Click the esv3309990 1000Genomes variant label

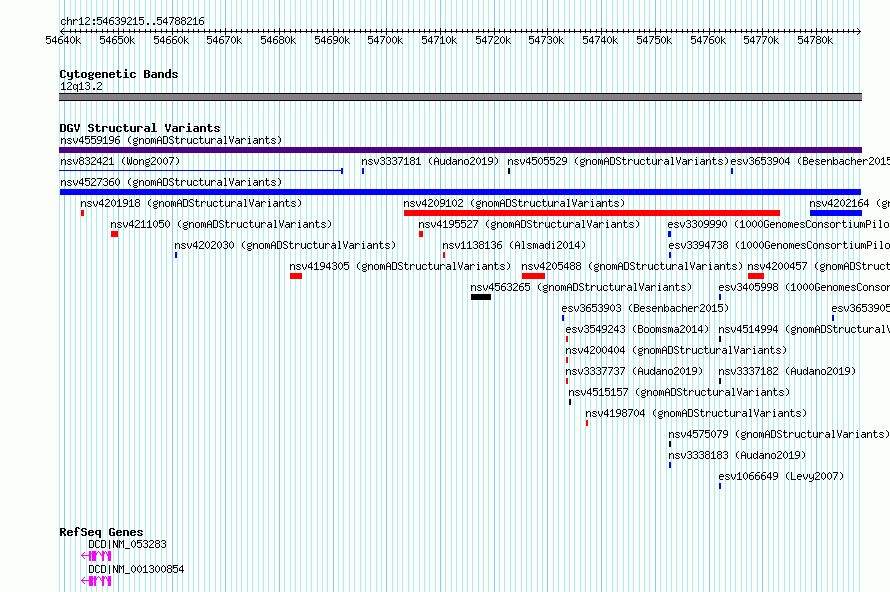point(778,224)
